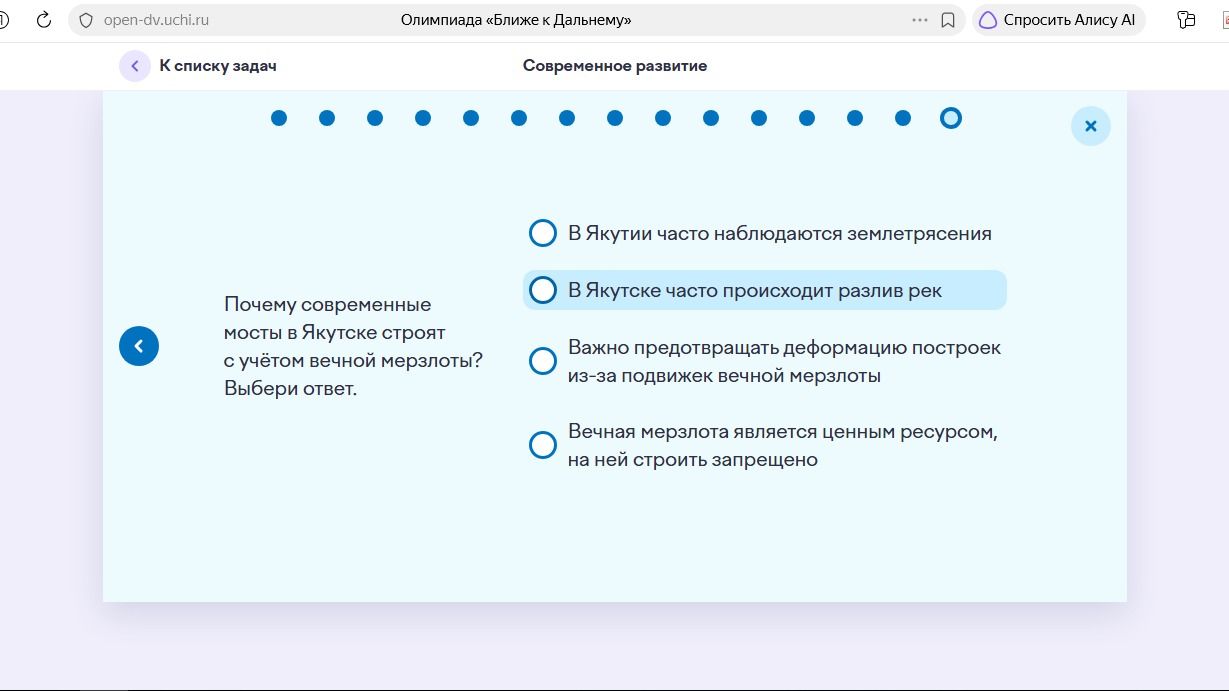Click the question text about мосты в Якутске
Viewport: 1229px width, 691px height.
[x=353, y=346]
